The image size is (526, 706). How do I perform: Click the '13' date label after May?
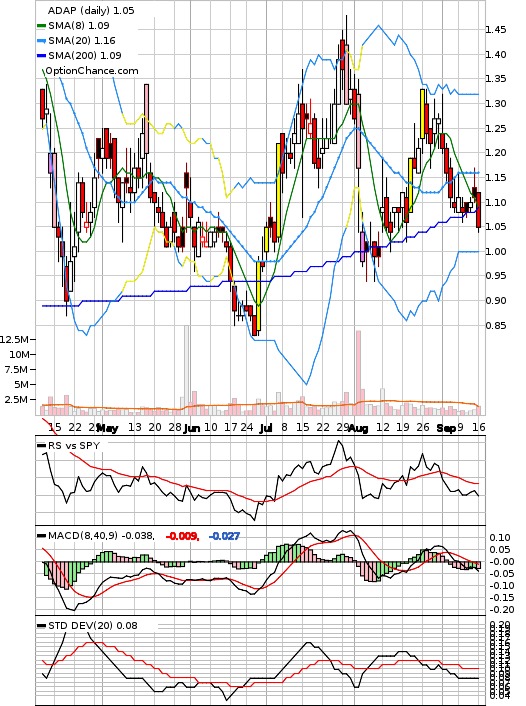tap(135, 427)
